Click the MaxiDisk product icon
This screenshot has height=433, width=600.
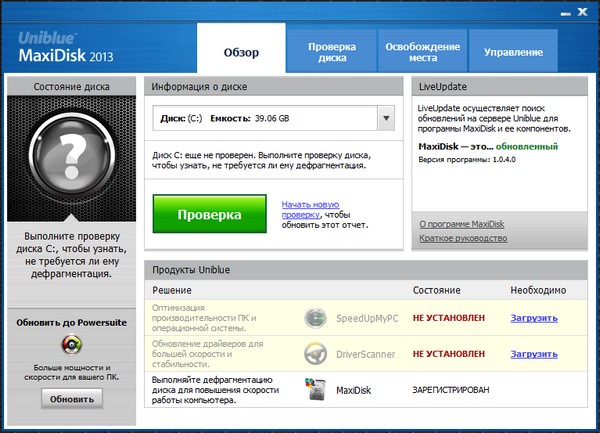[316, 389]
